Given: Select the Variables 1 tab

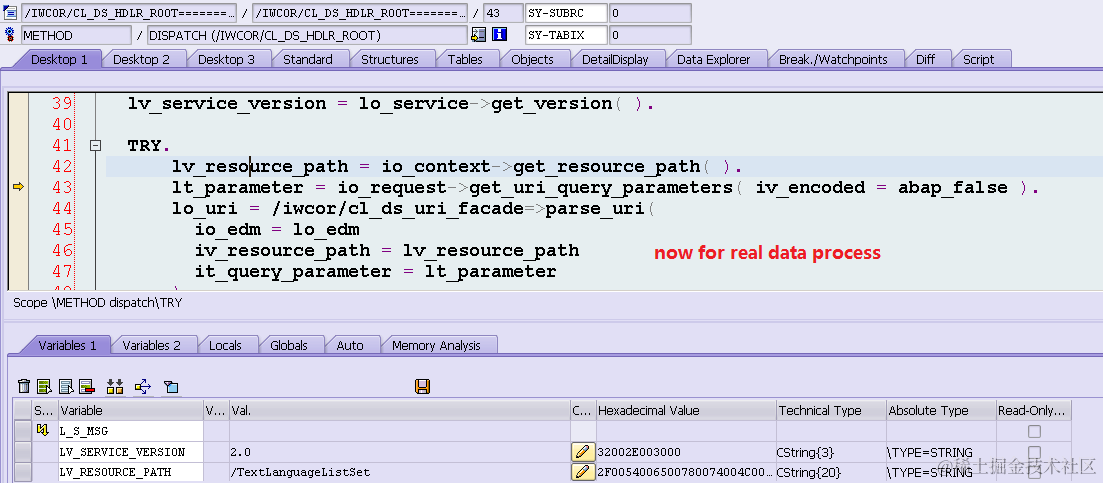Looking at the screenshot, I should (x=67, y=345).
